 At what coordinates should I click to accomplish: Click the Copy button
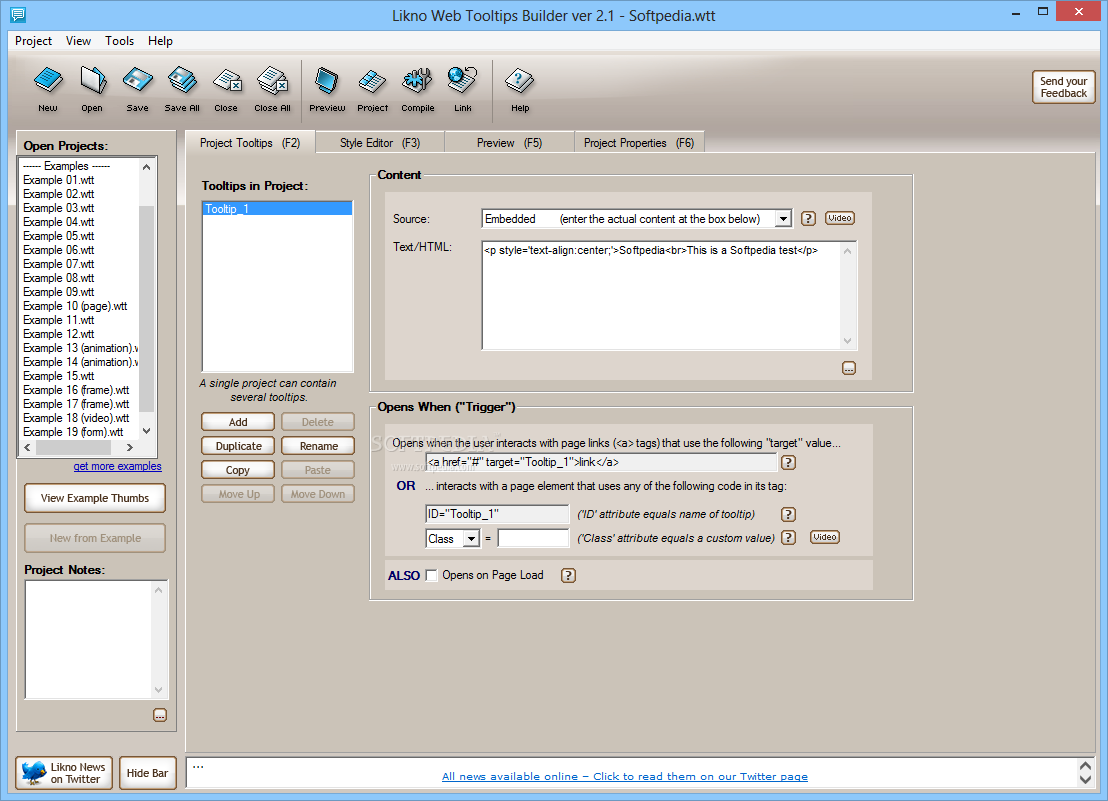coord(238,470)
